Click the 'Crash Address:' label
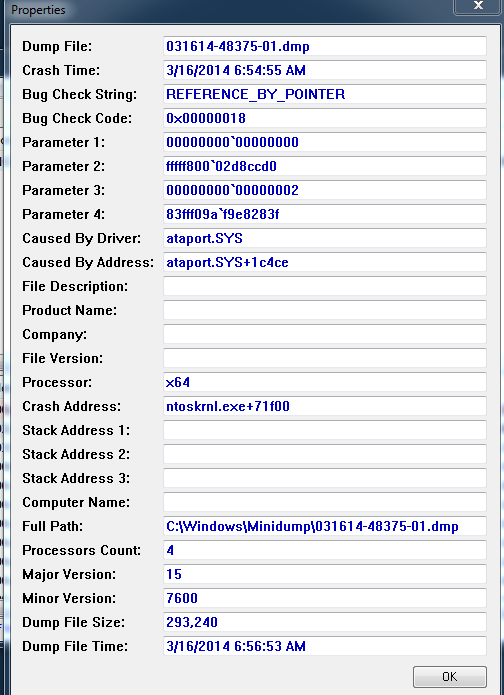 click(x=71, y=406)
